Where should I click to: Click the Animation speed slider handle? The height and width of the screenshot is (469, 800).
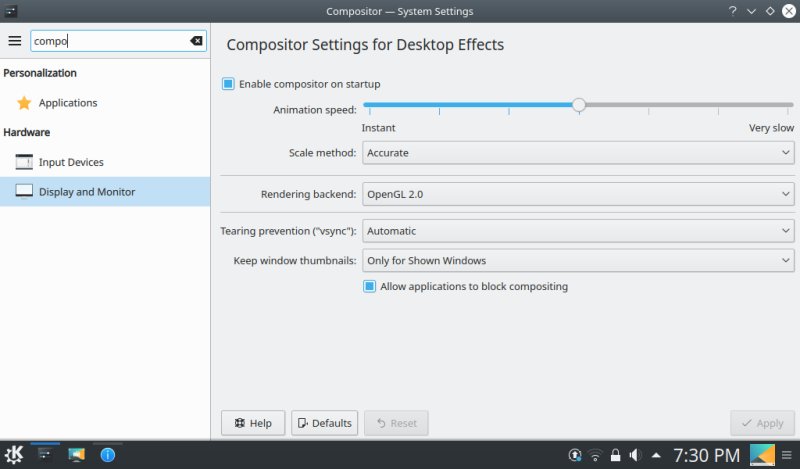(x=579, y=105)
